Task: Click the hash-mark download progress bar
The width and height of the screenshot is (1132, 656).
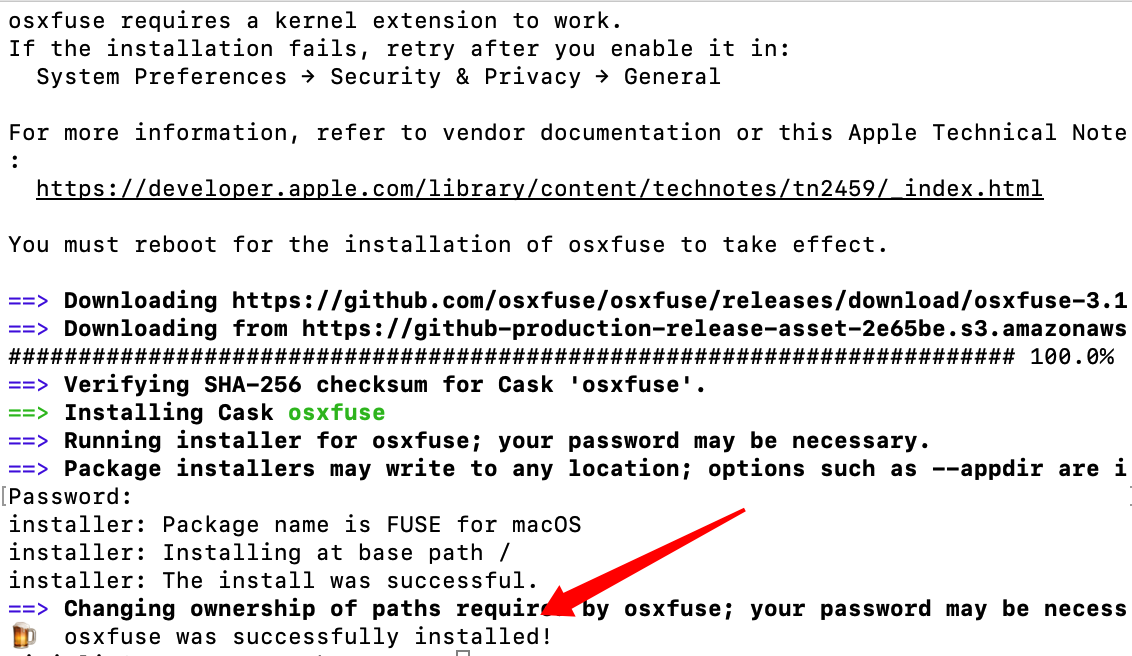Action: pyautogui.click(x=510, y=356)
